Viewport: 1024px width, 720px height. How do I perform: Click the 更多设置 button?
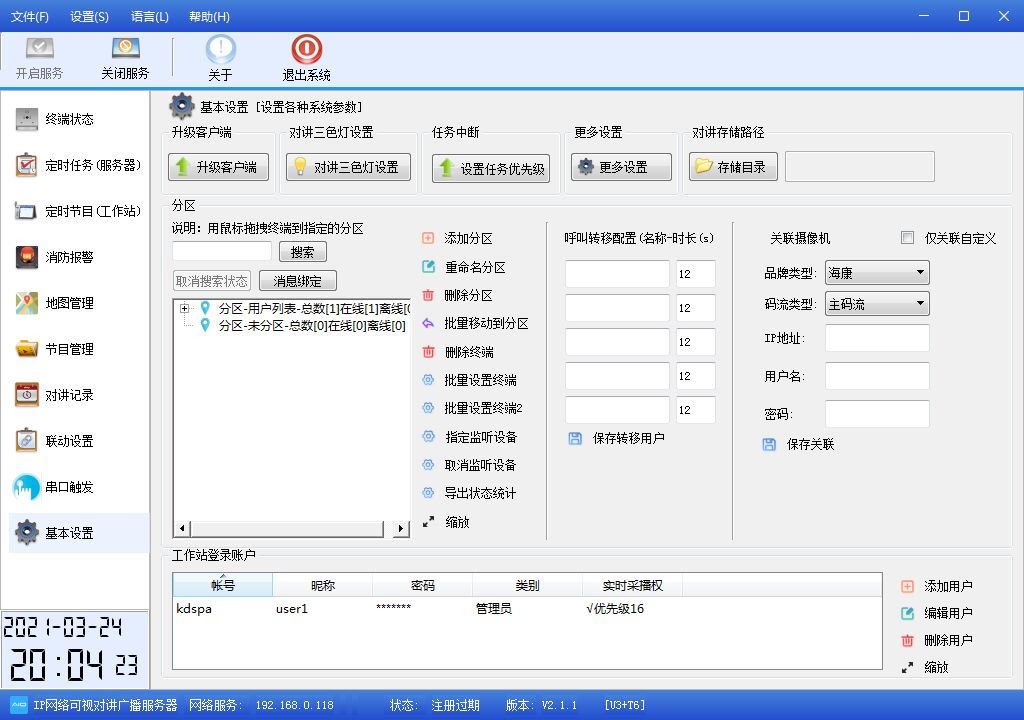(x=620, y=167)
